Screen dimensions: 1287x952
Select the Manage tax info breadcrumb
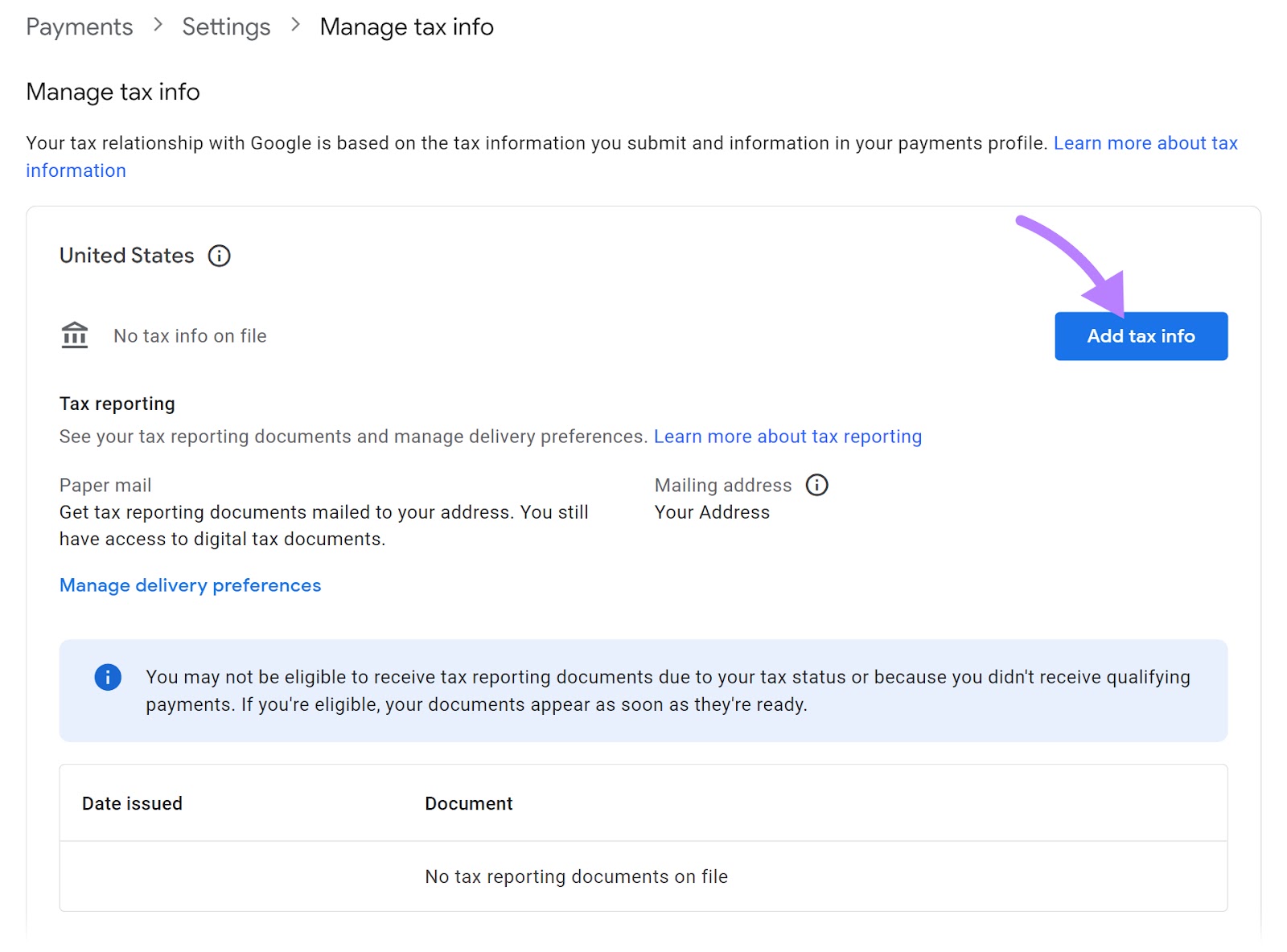click(x=406, y=27)
